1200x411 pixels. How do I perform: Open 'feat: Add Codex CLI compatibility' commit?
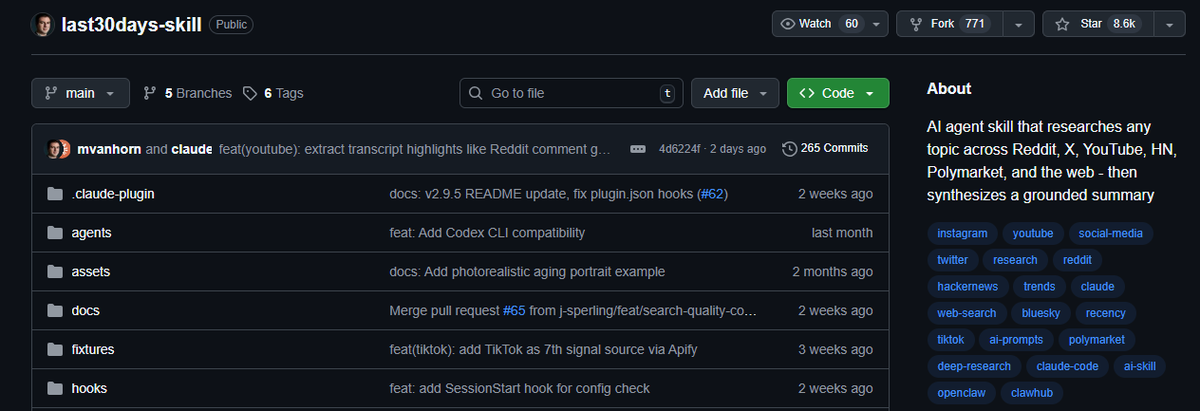[x=487, y=233]
